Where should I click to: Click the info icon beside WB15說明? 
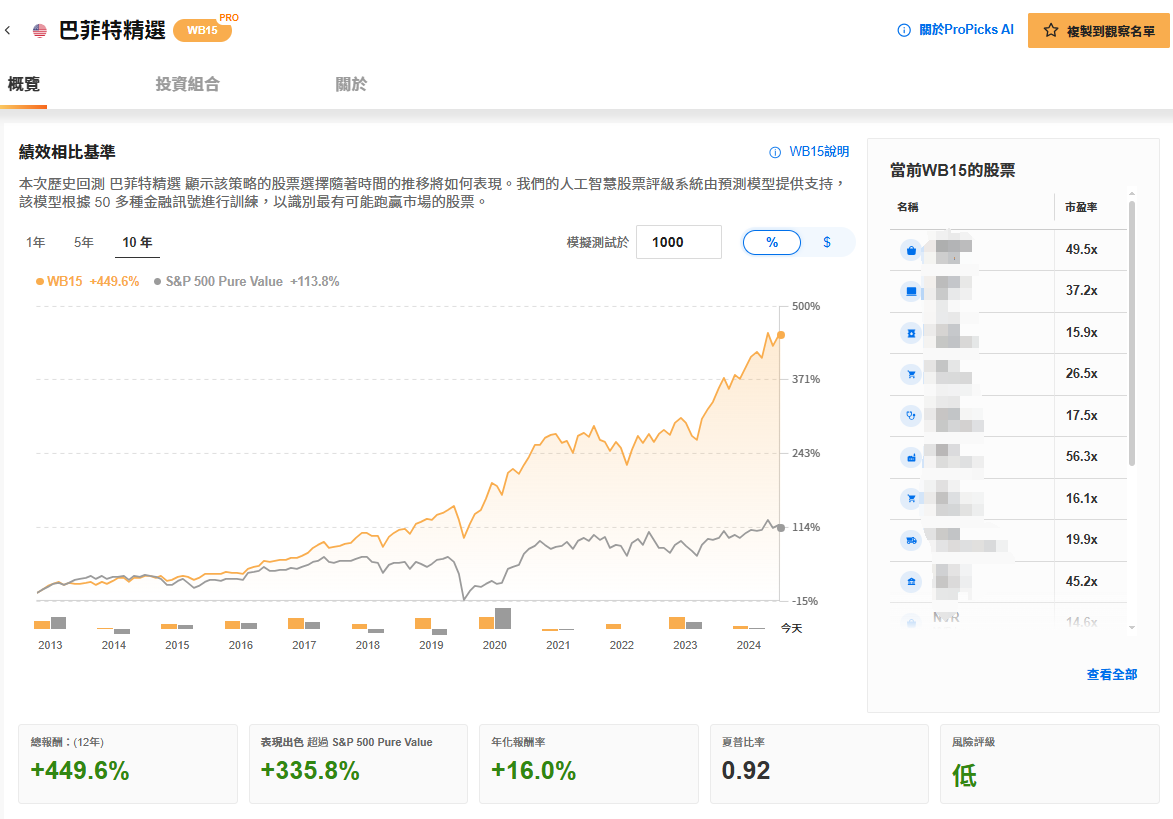(x=775, y=152)
